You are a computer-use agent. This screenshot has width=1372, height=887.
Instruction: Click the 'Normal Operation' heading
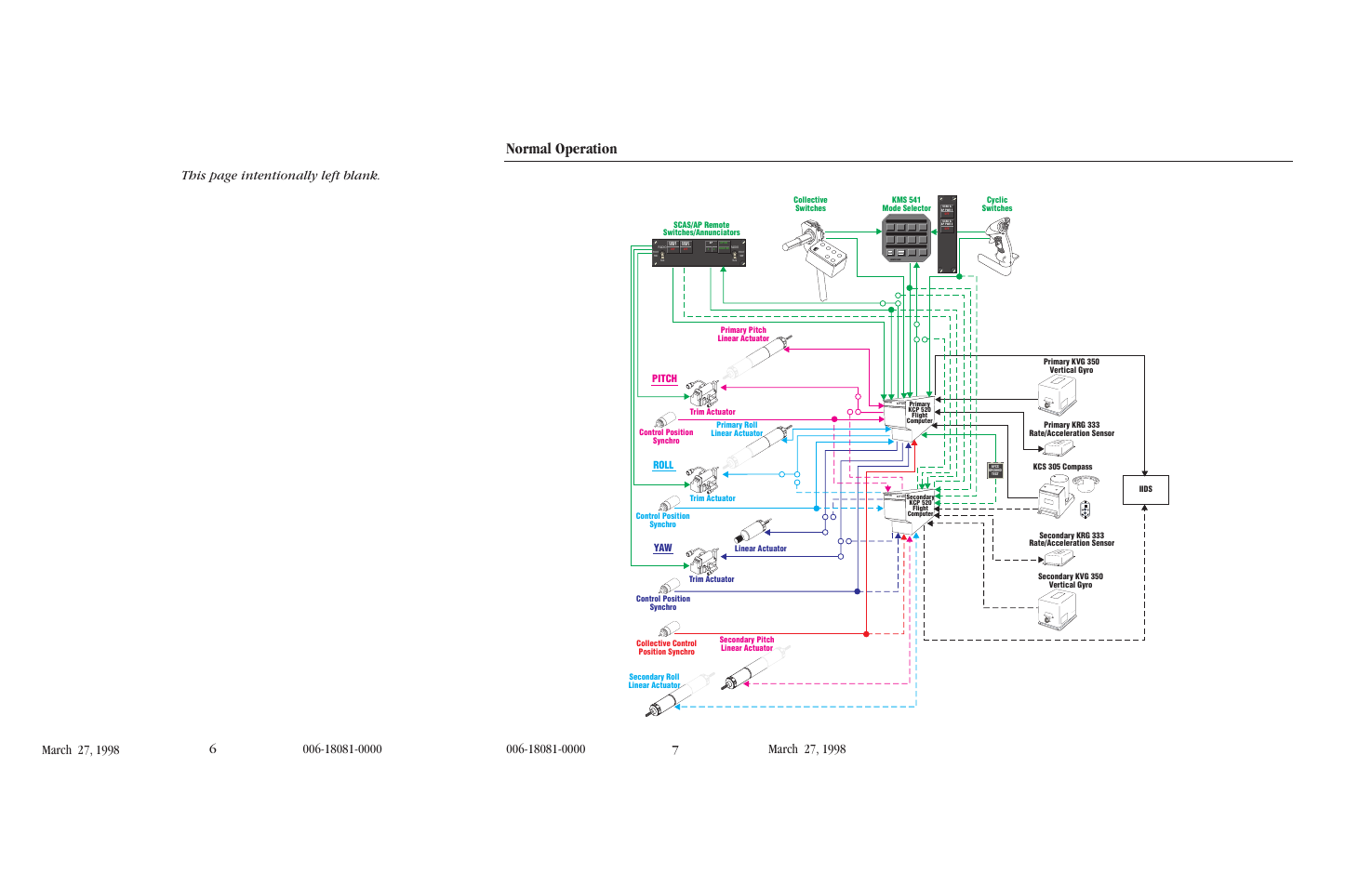[x=561, y=149]
